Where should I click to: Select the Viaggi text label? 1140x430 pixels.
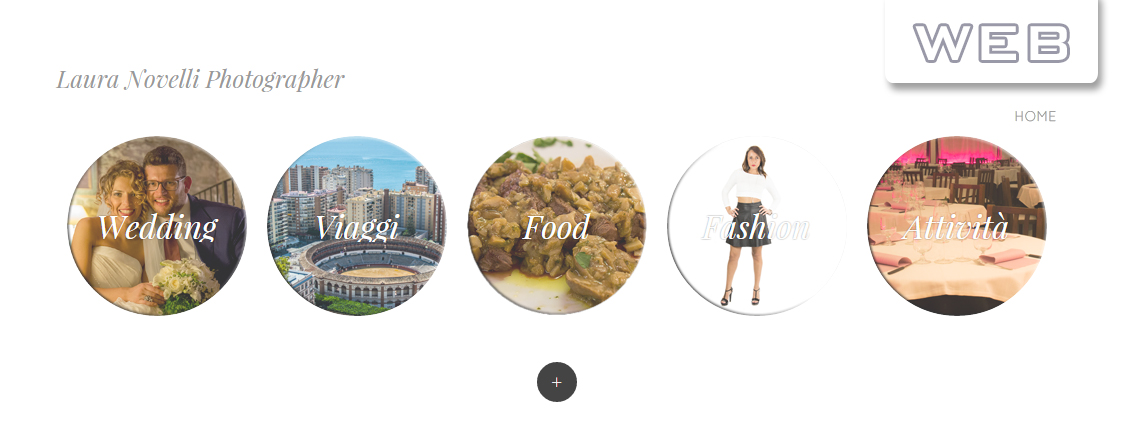(357, 228)
